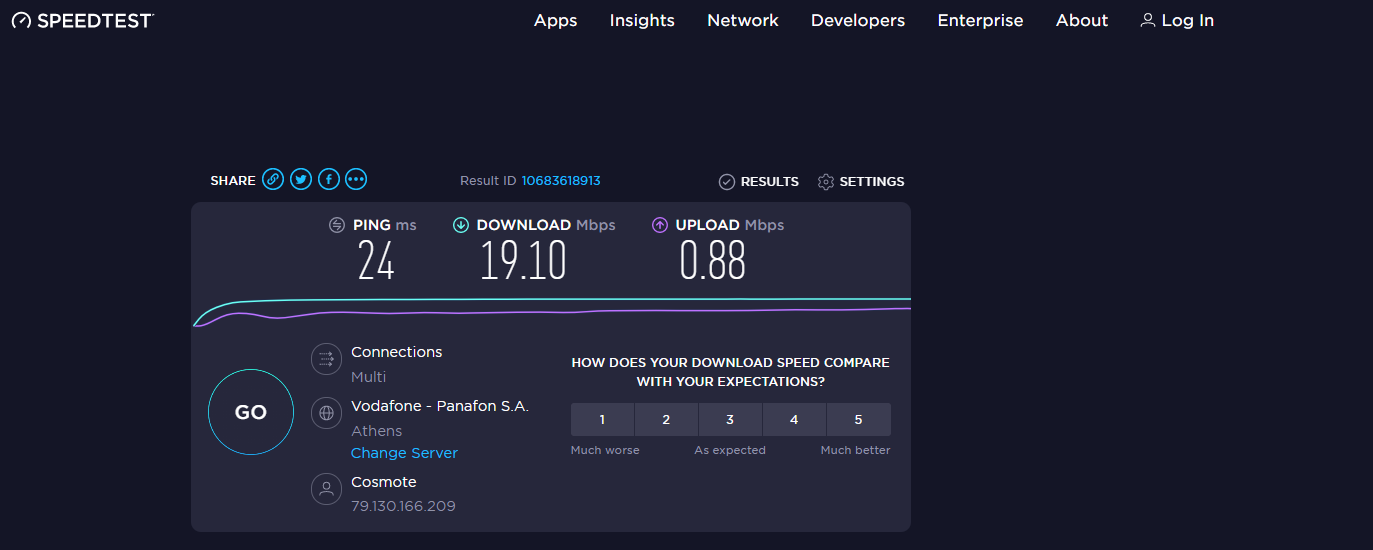Click the ping value 24
This screenshot has width=1373, height=550.
point(376,262)
